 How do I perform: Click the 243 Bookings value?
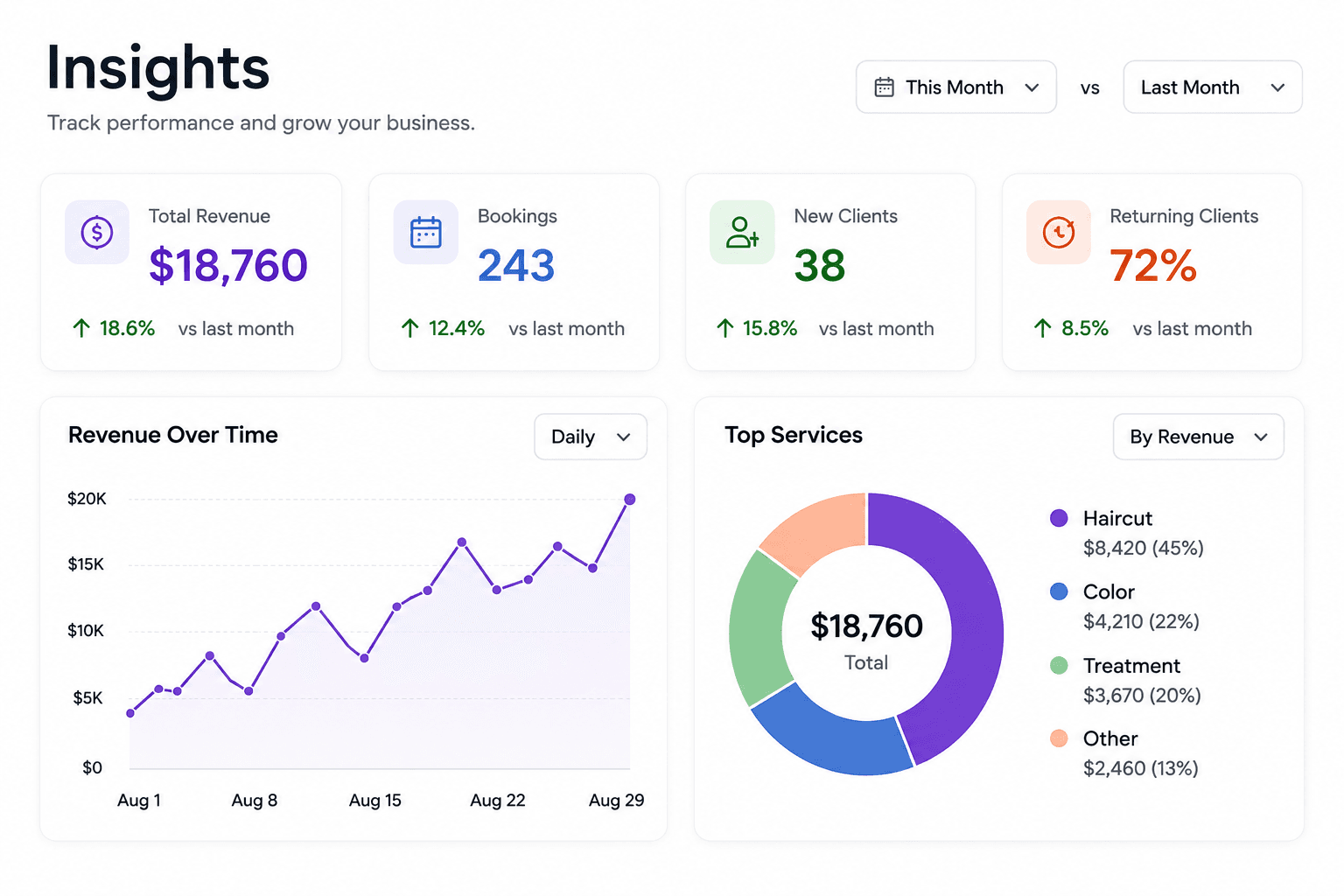tap(516, 266)
